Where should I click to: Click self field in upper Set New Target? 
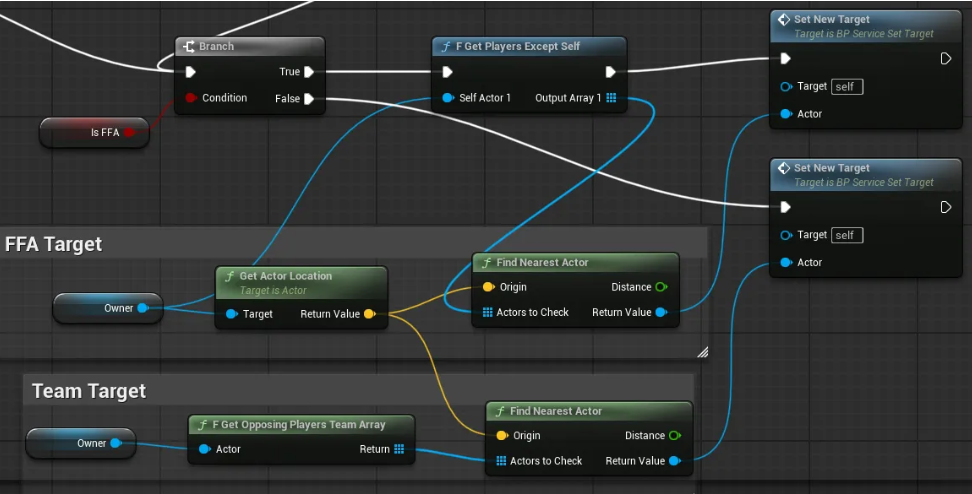[847, 87]
